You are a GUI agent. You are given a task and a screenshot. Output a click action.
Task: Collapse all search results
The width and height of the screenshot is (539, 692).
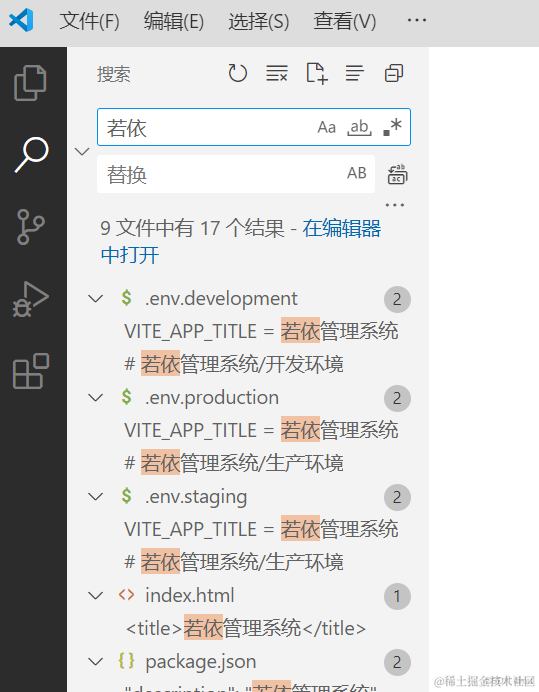(x=394, y=73)
